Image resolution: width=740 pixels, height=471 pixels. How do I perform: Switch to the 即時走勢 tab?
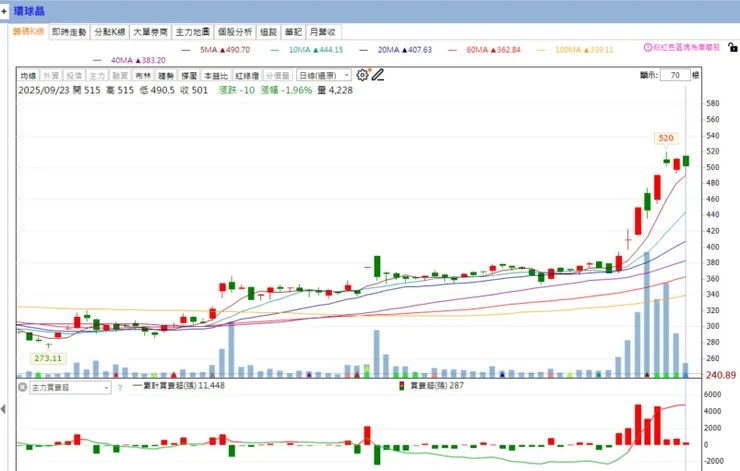pyautogui.click(x=69, y=32)
